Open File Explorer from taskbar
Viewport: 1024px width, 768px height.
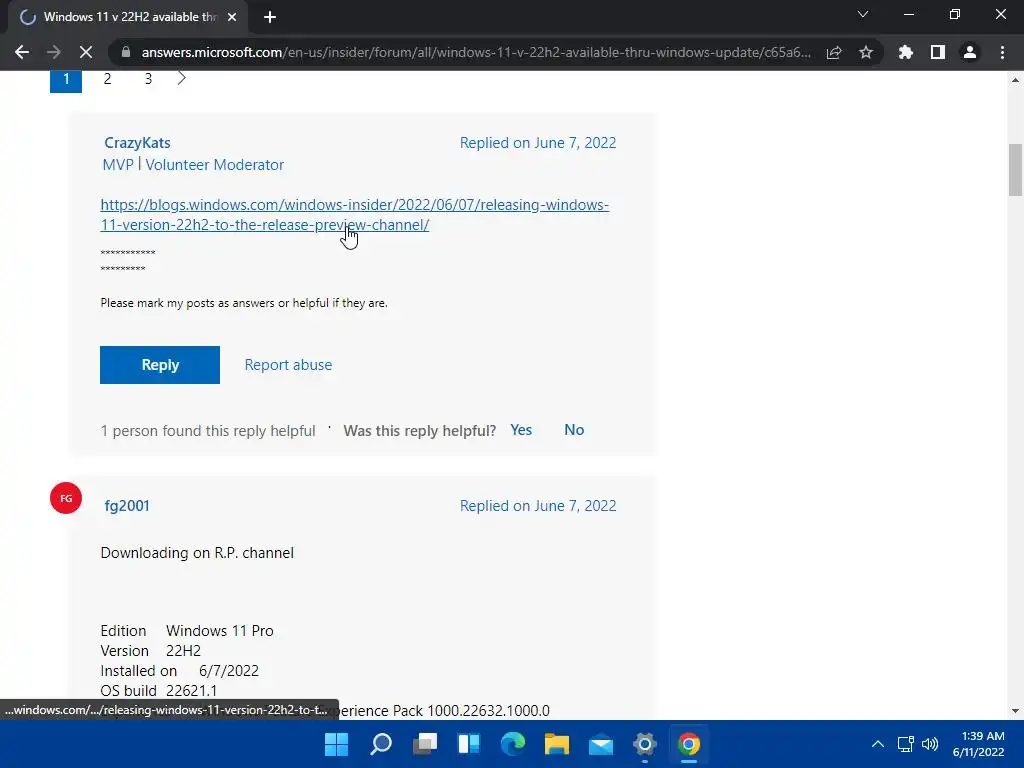[x=557, y=744]
